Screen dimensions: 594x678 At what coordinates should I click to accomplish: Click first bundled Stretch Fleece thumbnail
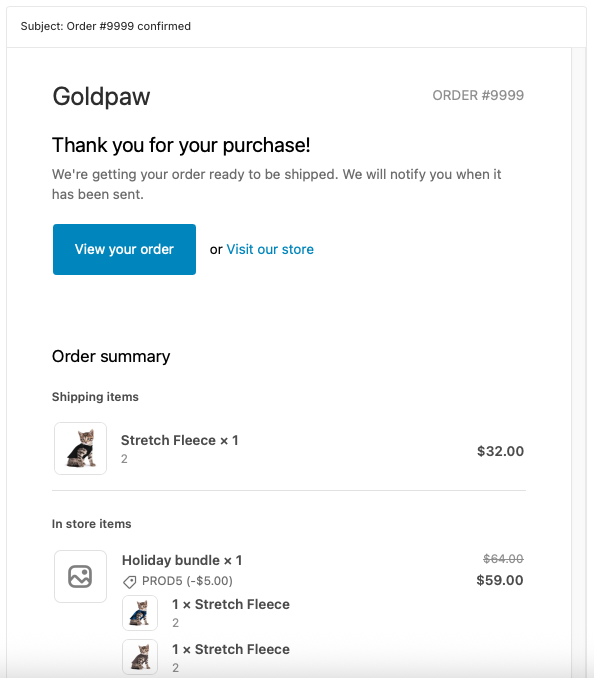140,613
